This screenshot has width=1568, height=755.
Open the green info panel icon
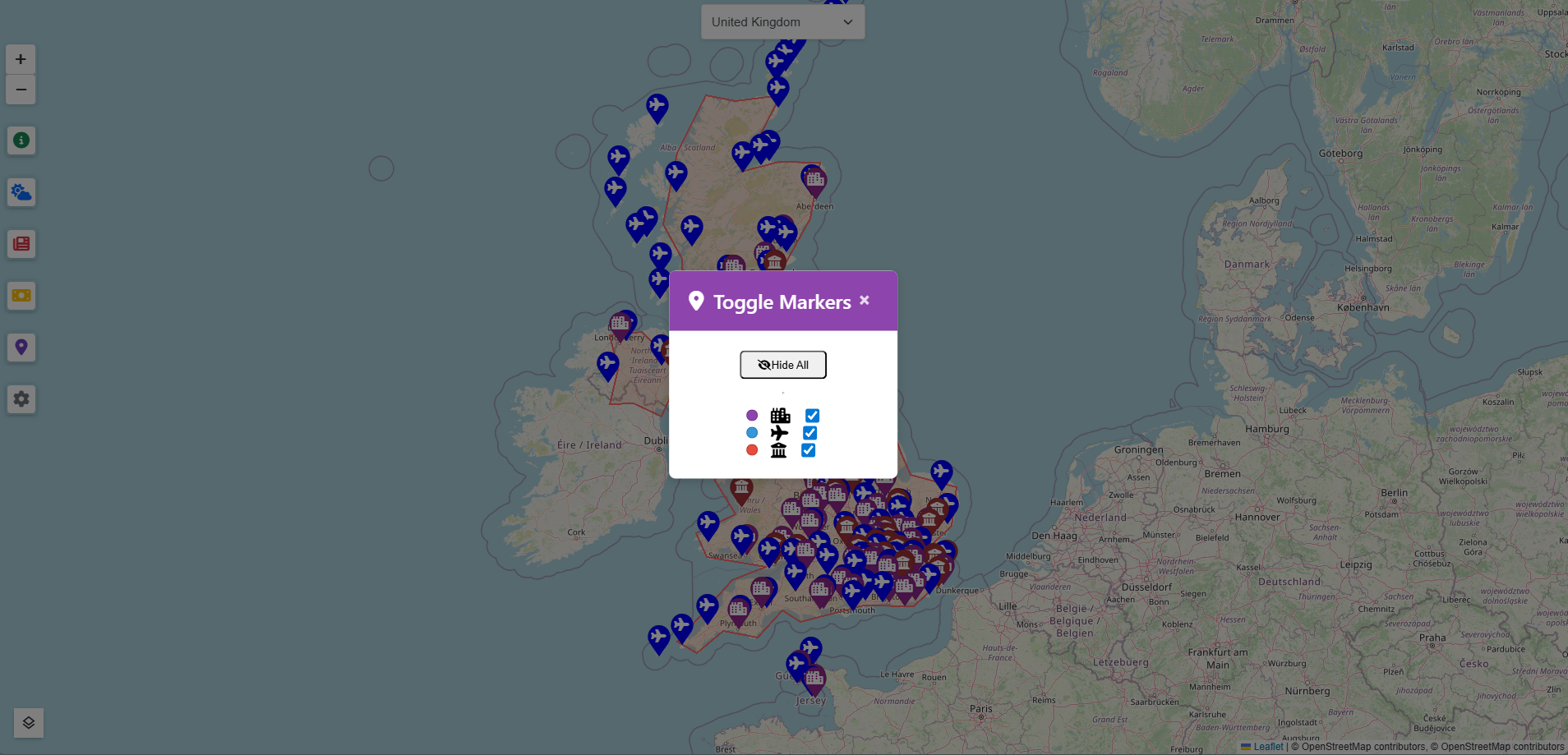pos(21,140)
